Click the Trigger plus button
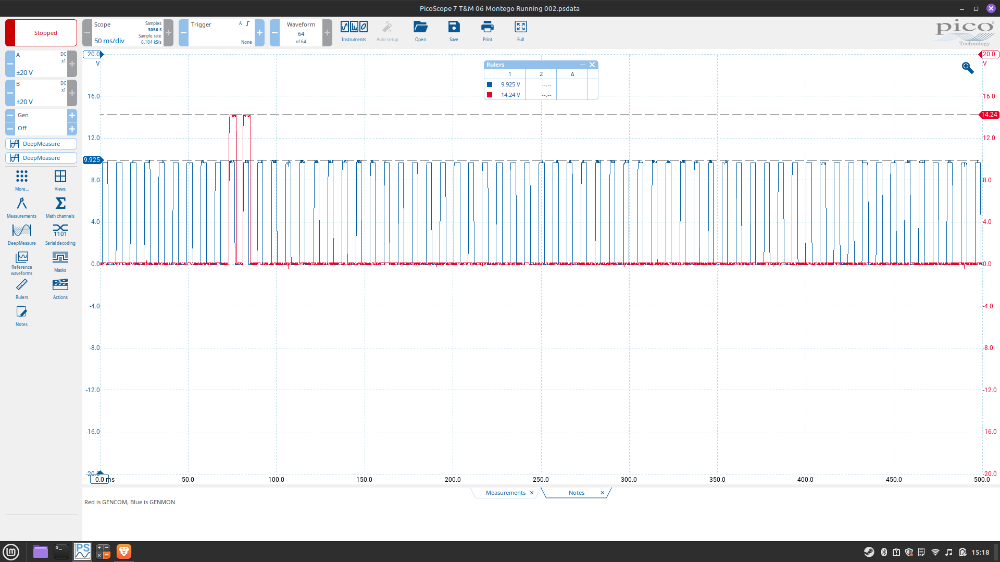Screen dimensions: 1000x562 [260, 33]
